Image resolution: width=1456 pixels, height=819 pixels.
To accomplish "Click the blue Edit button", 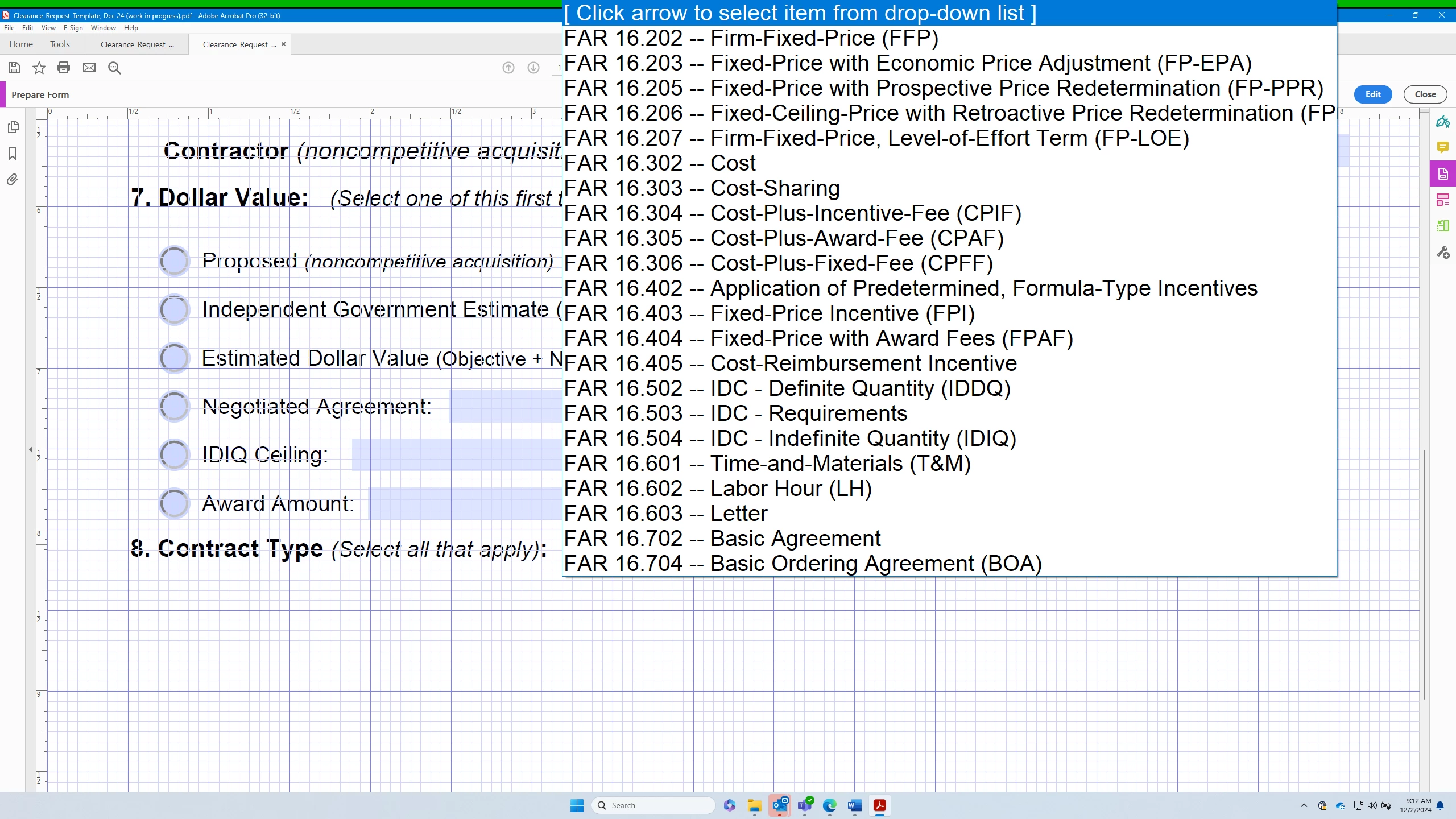I will pos(1372,94).
